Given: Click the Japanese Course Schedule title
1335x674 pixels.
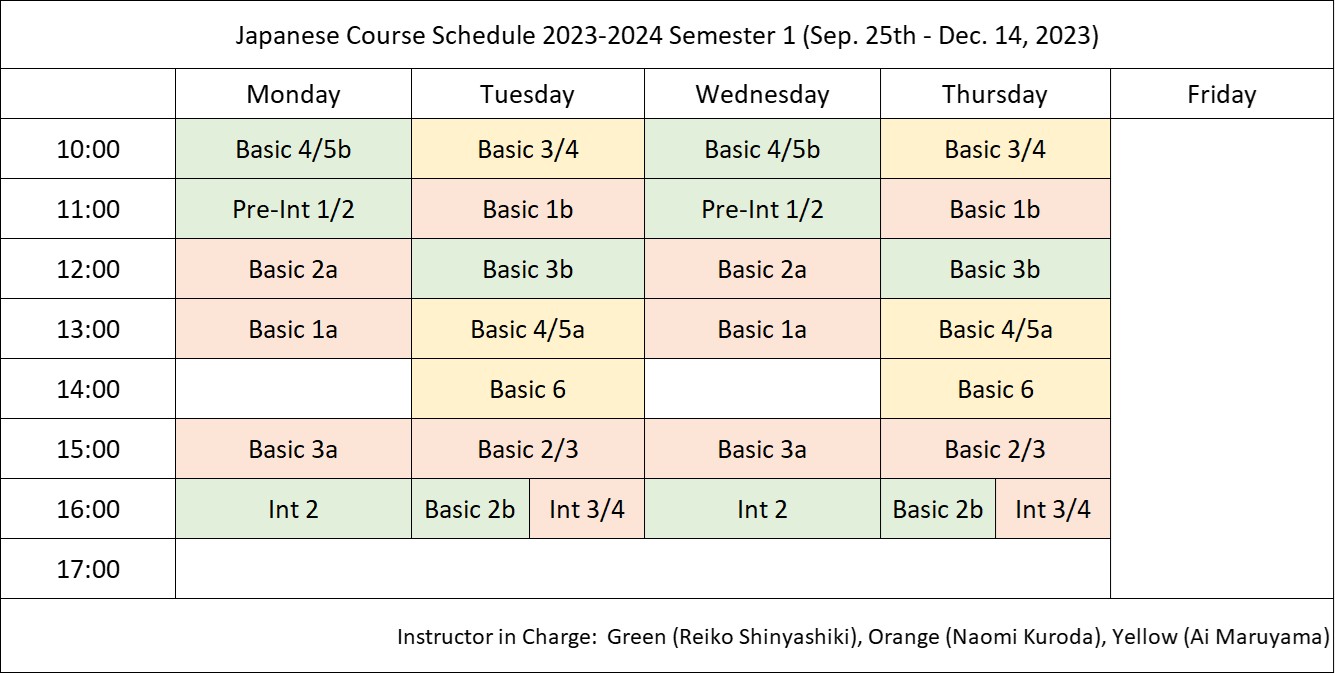Looking at the screenshot, I should [667, 36].
